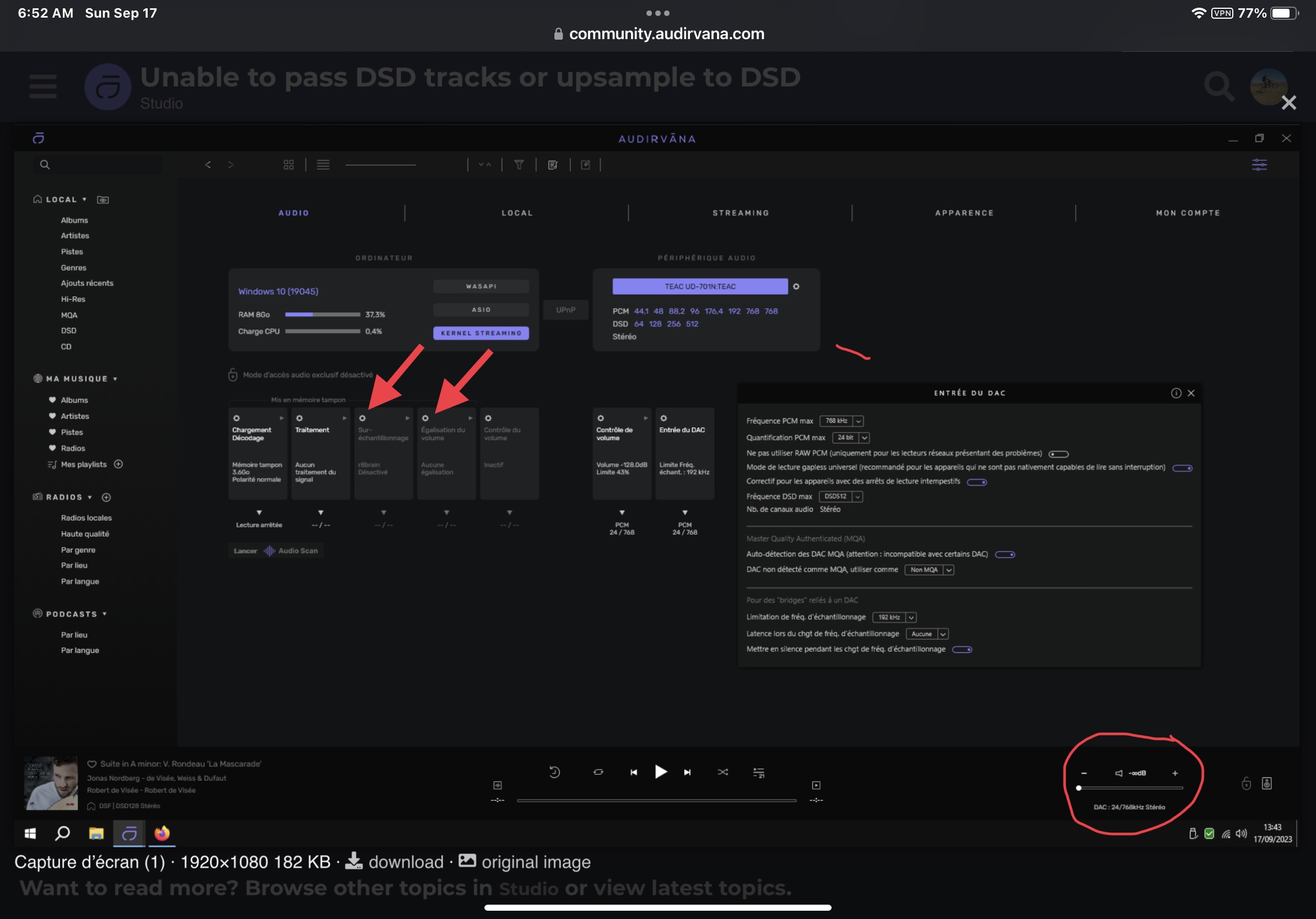Open the play queue icon
Viewport: 1316px width, 919px height.
coord(758,773)
